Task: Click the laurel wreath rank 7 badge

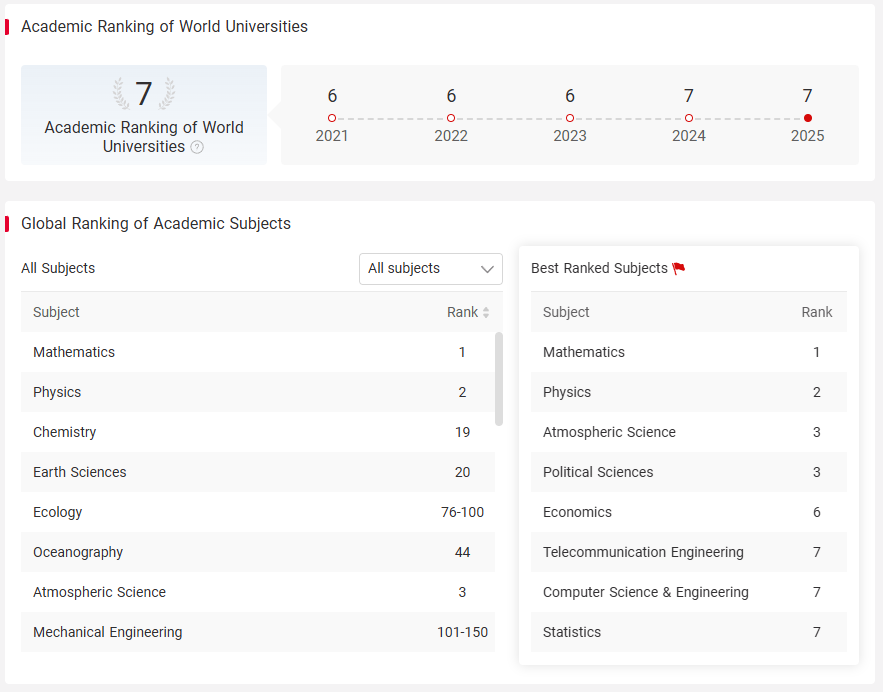Action: coord(144,93)
